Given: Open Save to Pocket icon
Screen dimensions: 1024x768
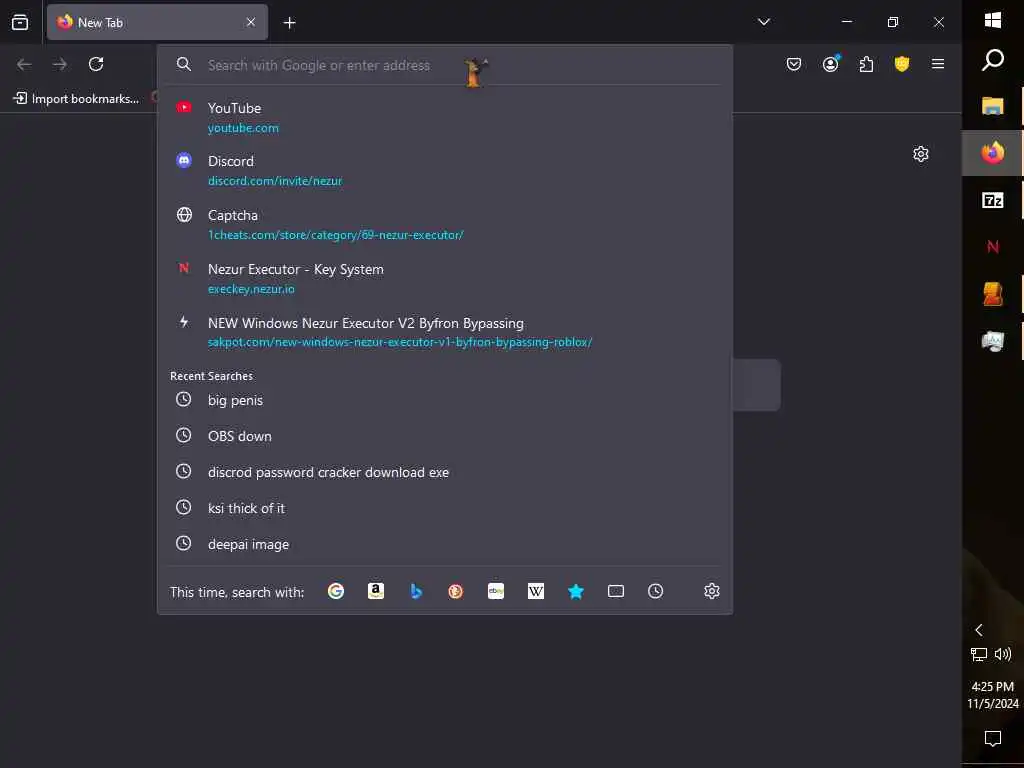Looking at the screenshot, I should [x=793, y=64].
